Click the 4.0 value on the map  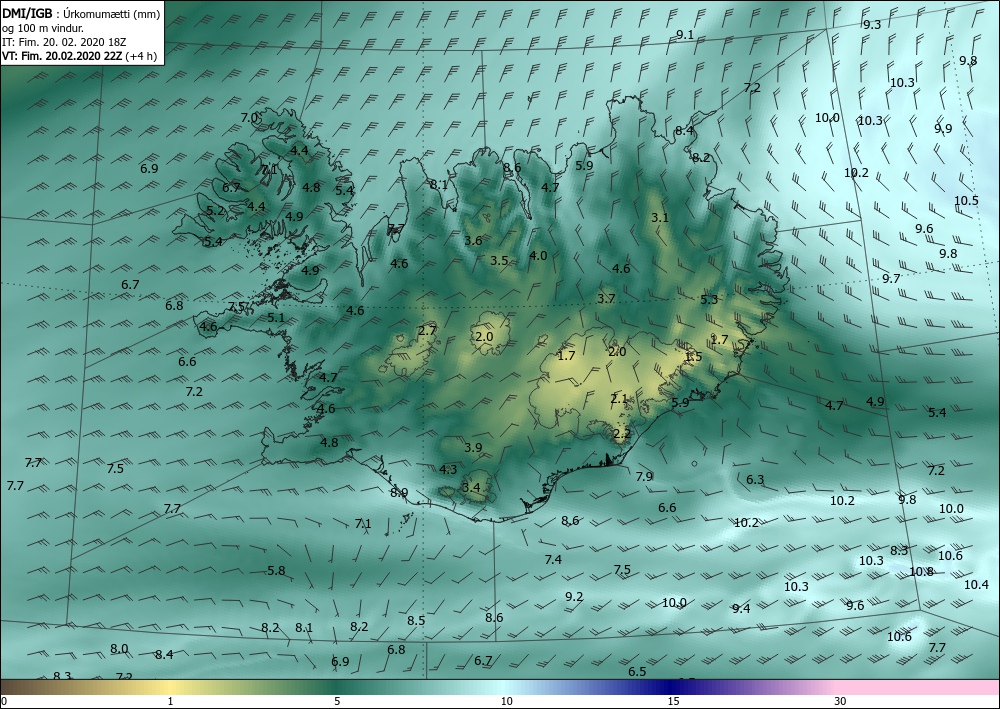tap(538, 256)
